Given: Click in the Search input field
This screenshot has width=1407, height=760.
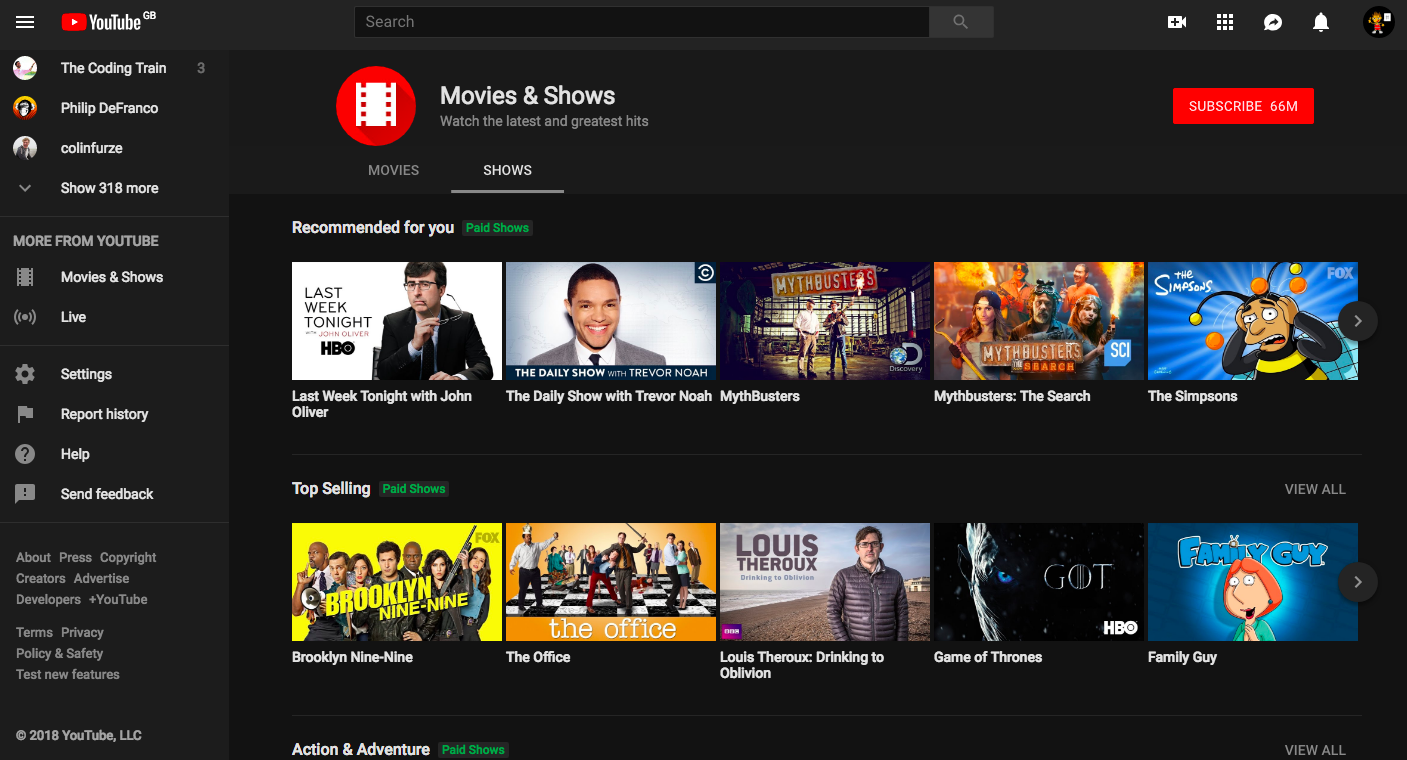Looking at the screenshot, I should point(641,22).
